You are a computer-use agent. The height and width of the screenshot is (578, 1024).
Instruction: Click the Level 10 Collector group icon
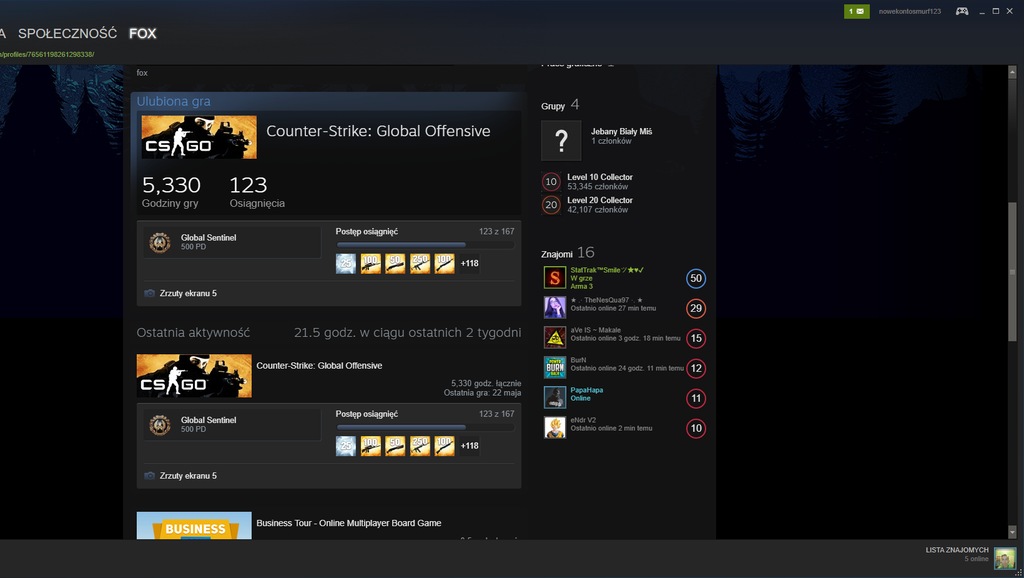point(551,182)
